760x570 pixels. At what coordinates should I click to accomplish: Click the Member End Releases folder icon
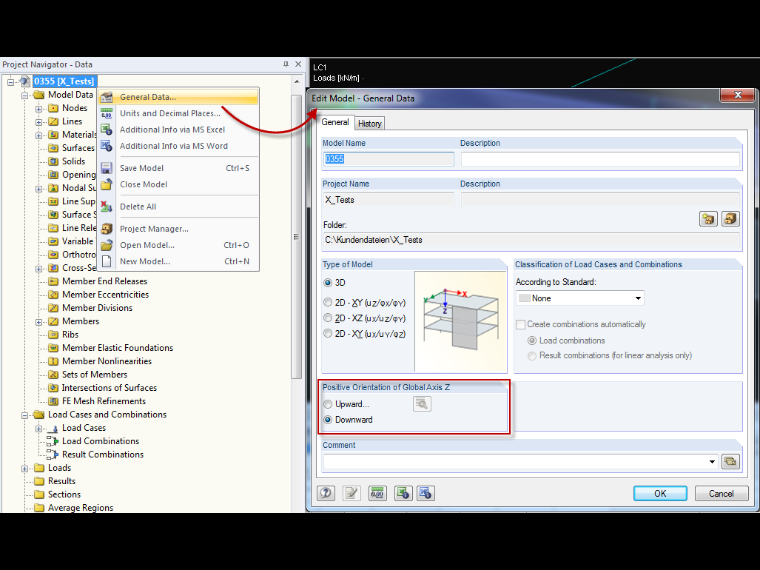(53, 281)
